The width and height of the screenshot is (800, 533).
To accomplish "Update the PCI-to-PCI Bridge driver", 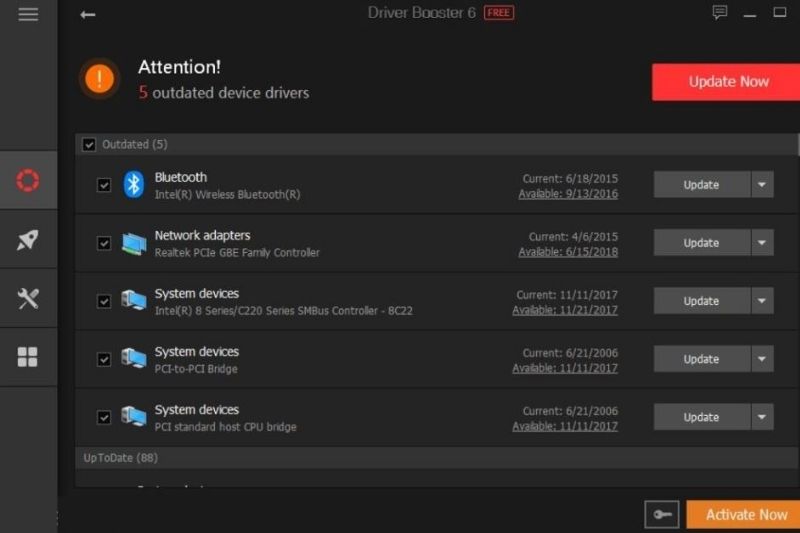I will (702, 359).
